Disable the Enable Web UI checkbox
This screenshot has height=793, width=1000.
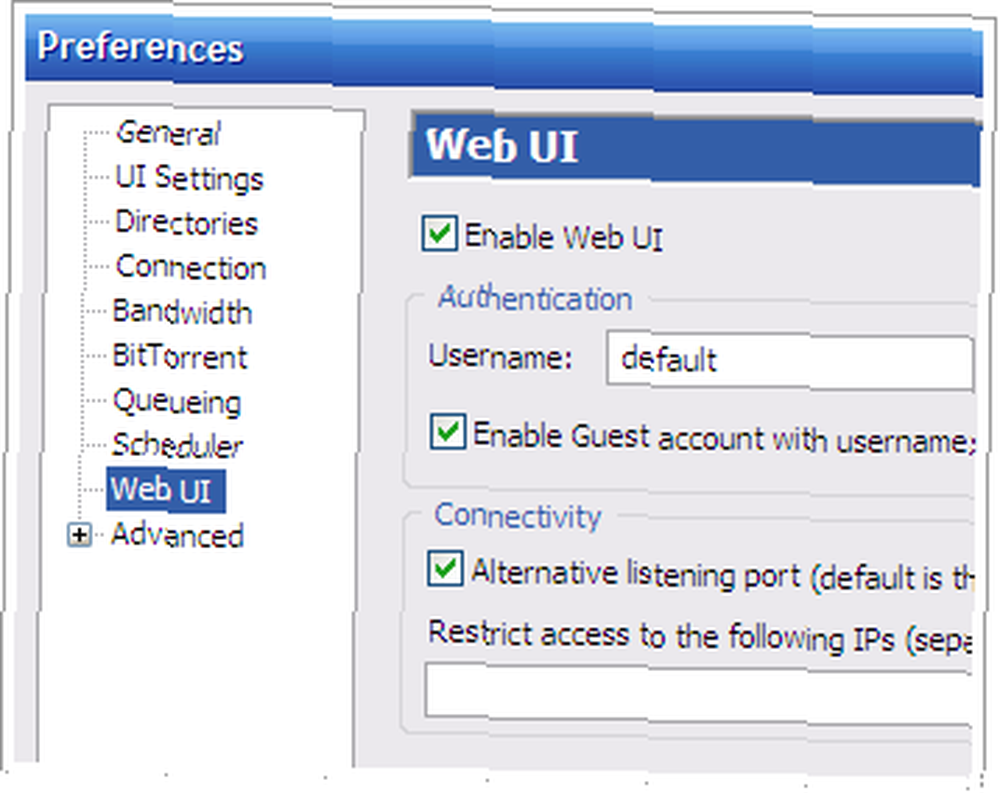point(439,233)
